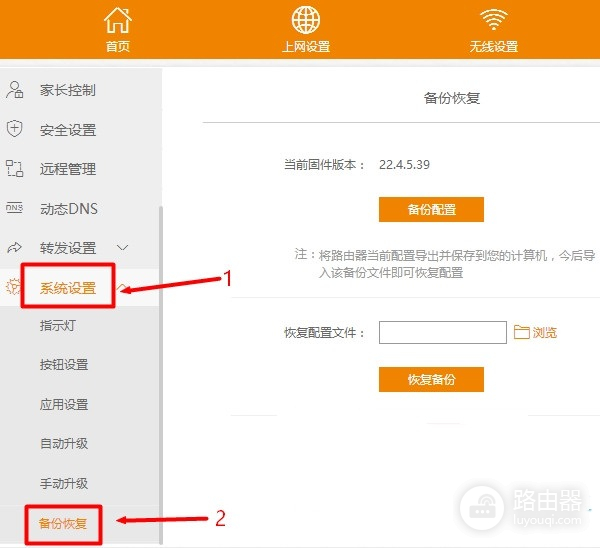The width and height of the screenshot is (600, 548).
Task: Click the 恢复配置文件 input field
Action: coord(443,332)
